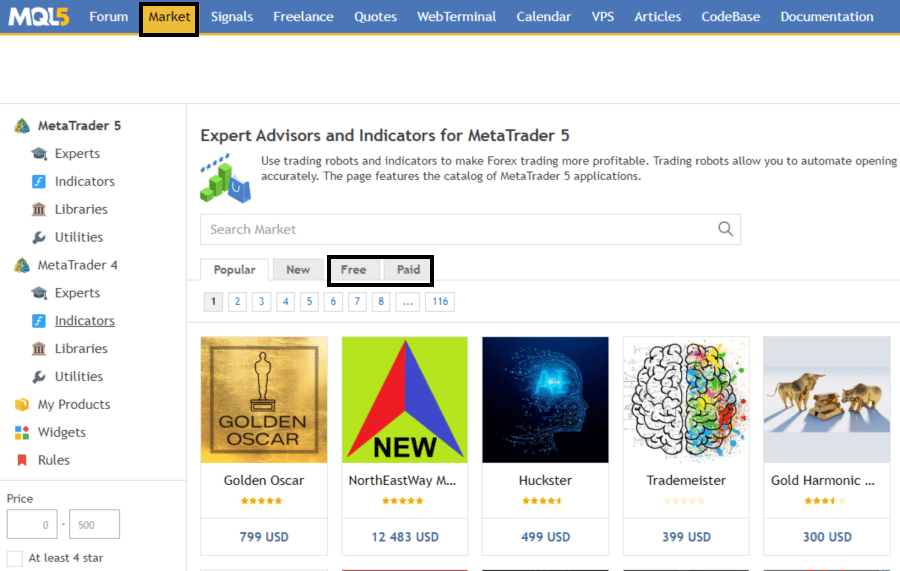The image size is (900, 571).
Task: Click the MetaTrader 4 section icon
Action: click(x=22, y=265)
